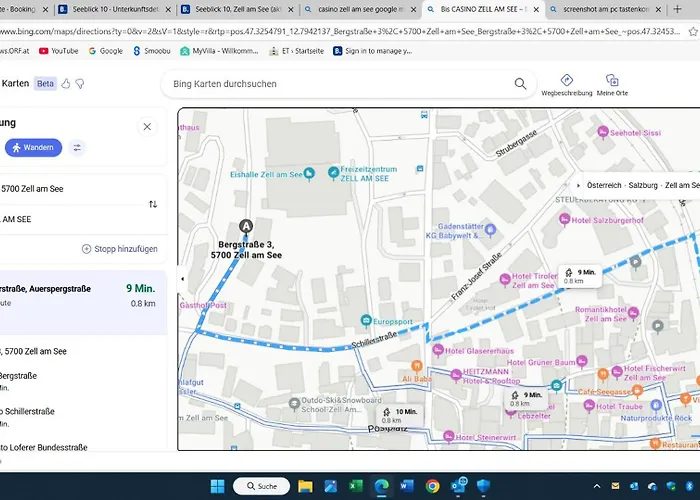Click the Europsport shop pin on map
This screenshot has width=700, height=500.
pyautogui.click(x=366, y=321)
